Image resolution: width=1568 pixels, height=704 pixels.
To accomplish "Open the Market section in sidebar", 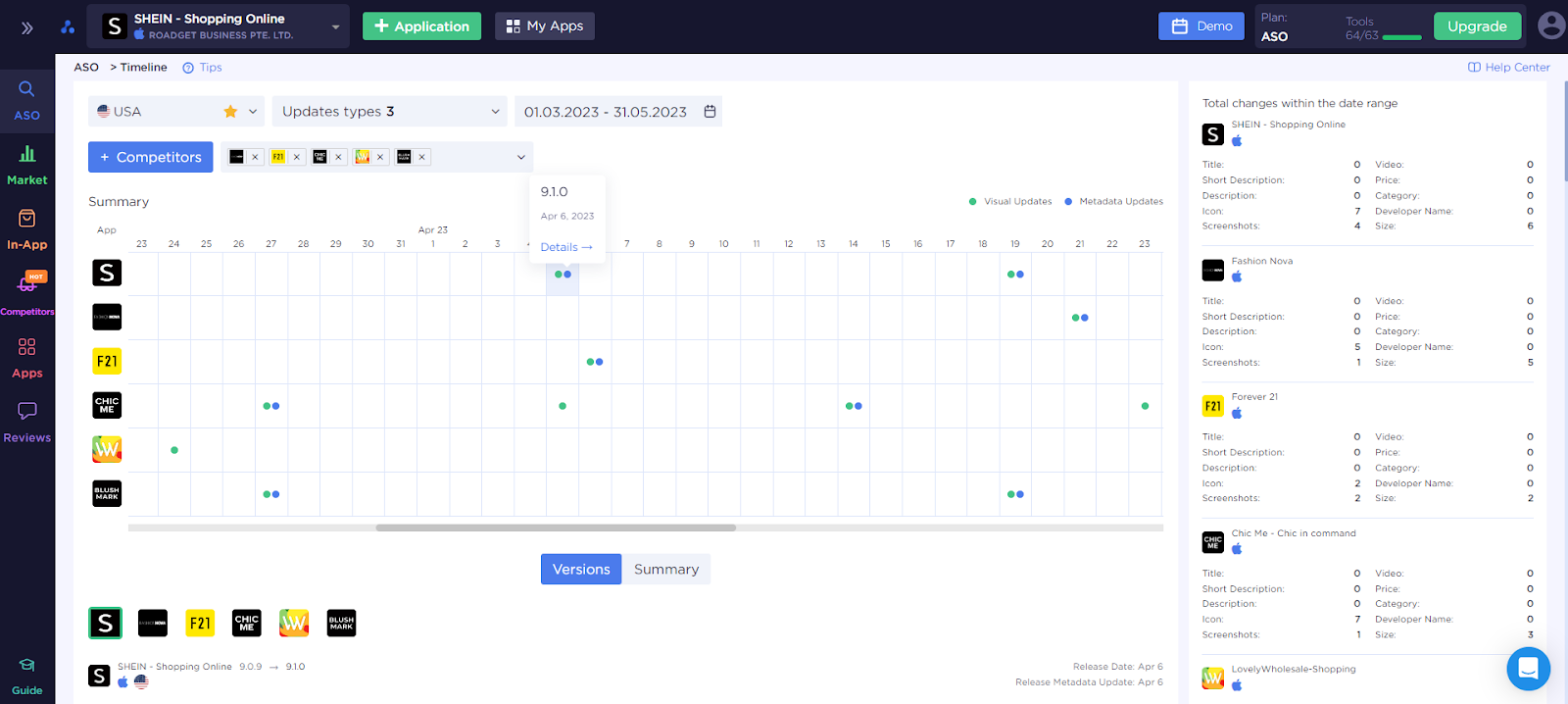I will [x=26, y=166].
